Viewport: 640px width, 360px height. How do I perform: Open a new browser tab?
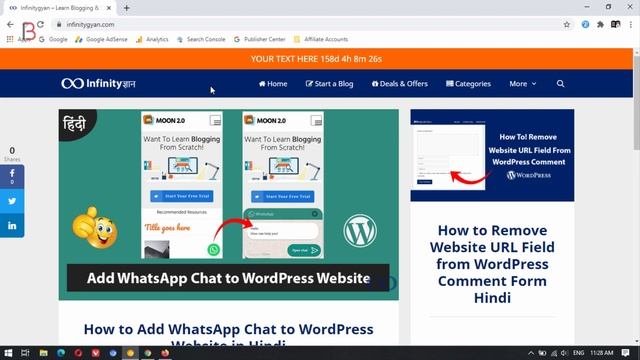click(x=127, y=8)
